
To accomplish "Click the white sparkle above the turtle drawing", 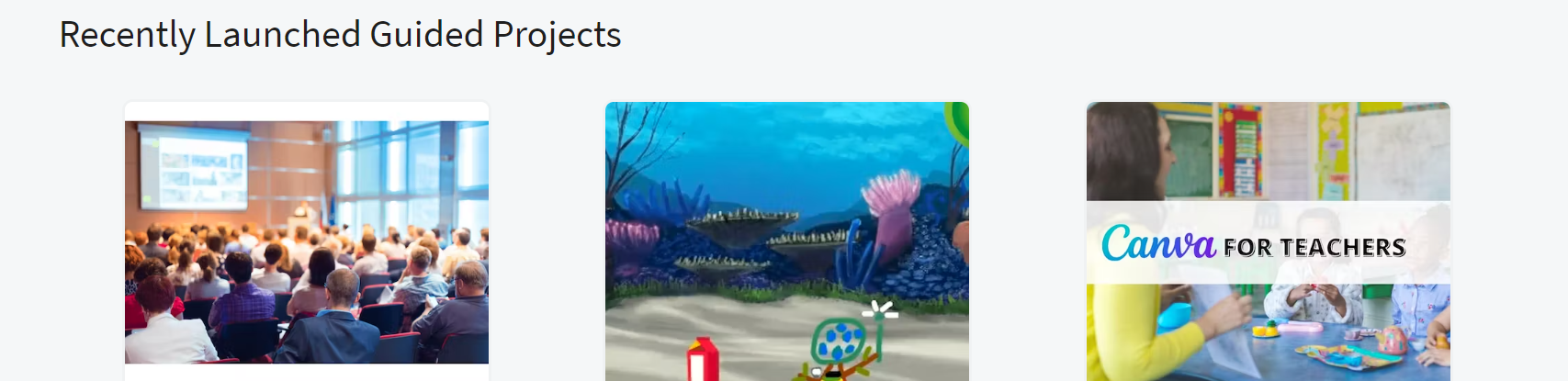I will pyautogui.click(x=880, y=309).
